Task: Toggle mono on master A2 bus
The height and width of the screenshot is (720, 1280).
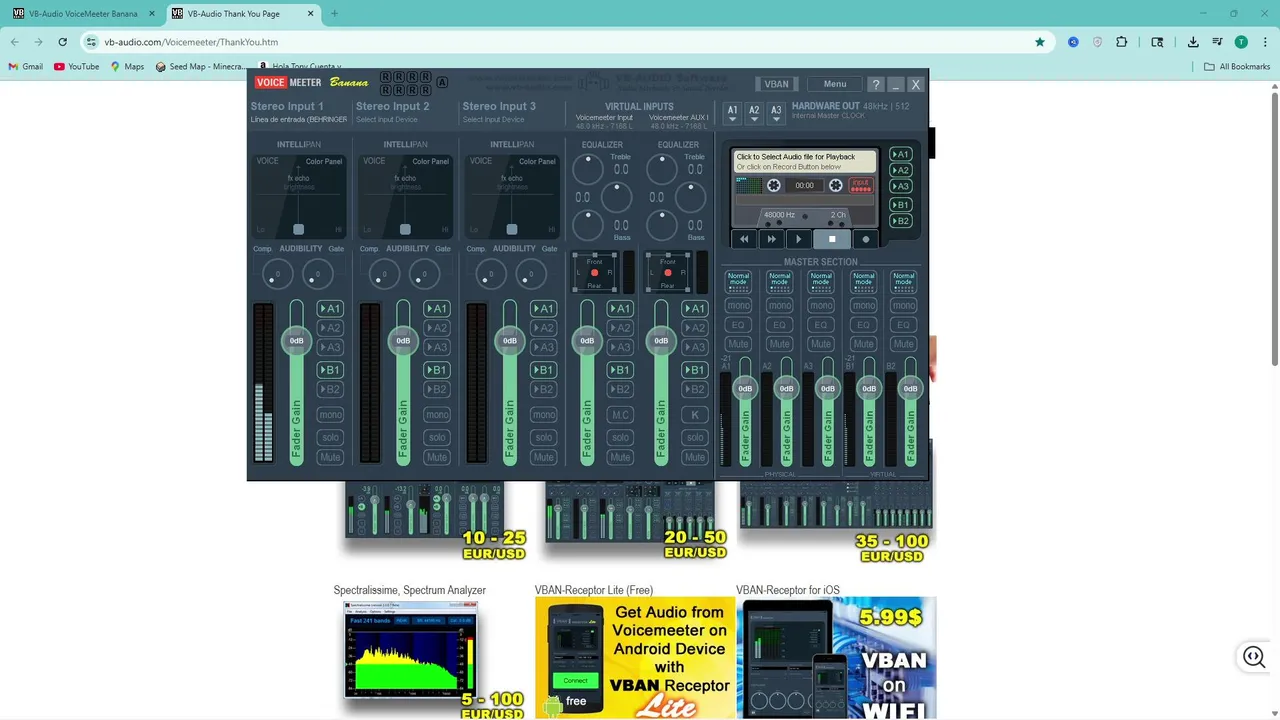Action: coord(779,306)
